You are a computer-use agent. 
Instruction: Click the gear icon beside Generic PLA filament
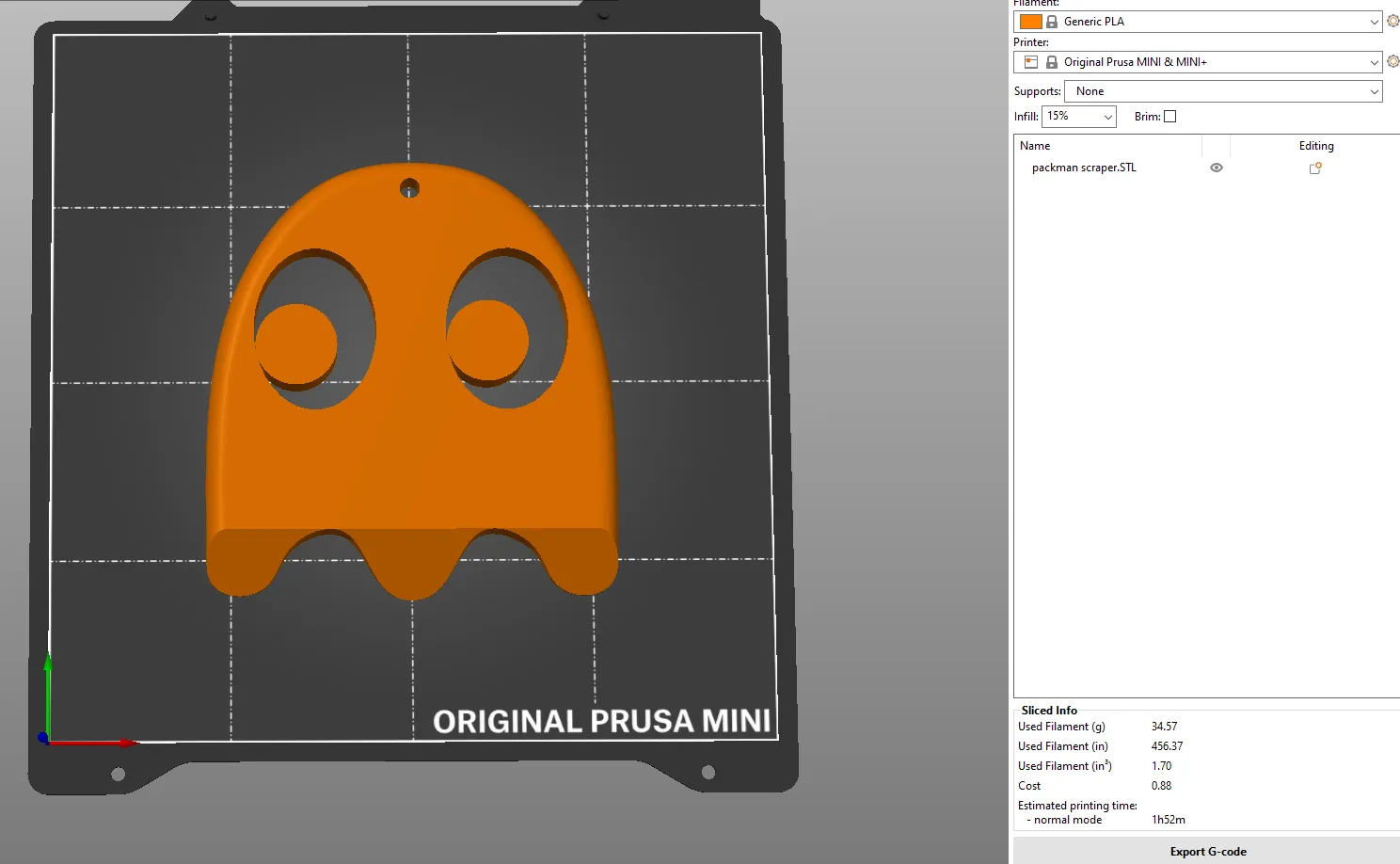(x=1392, y=21)
